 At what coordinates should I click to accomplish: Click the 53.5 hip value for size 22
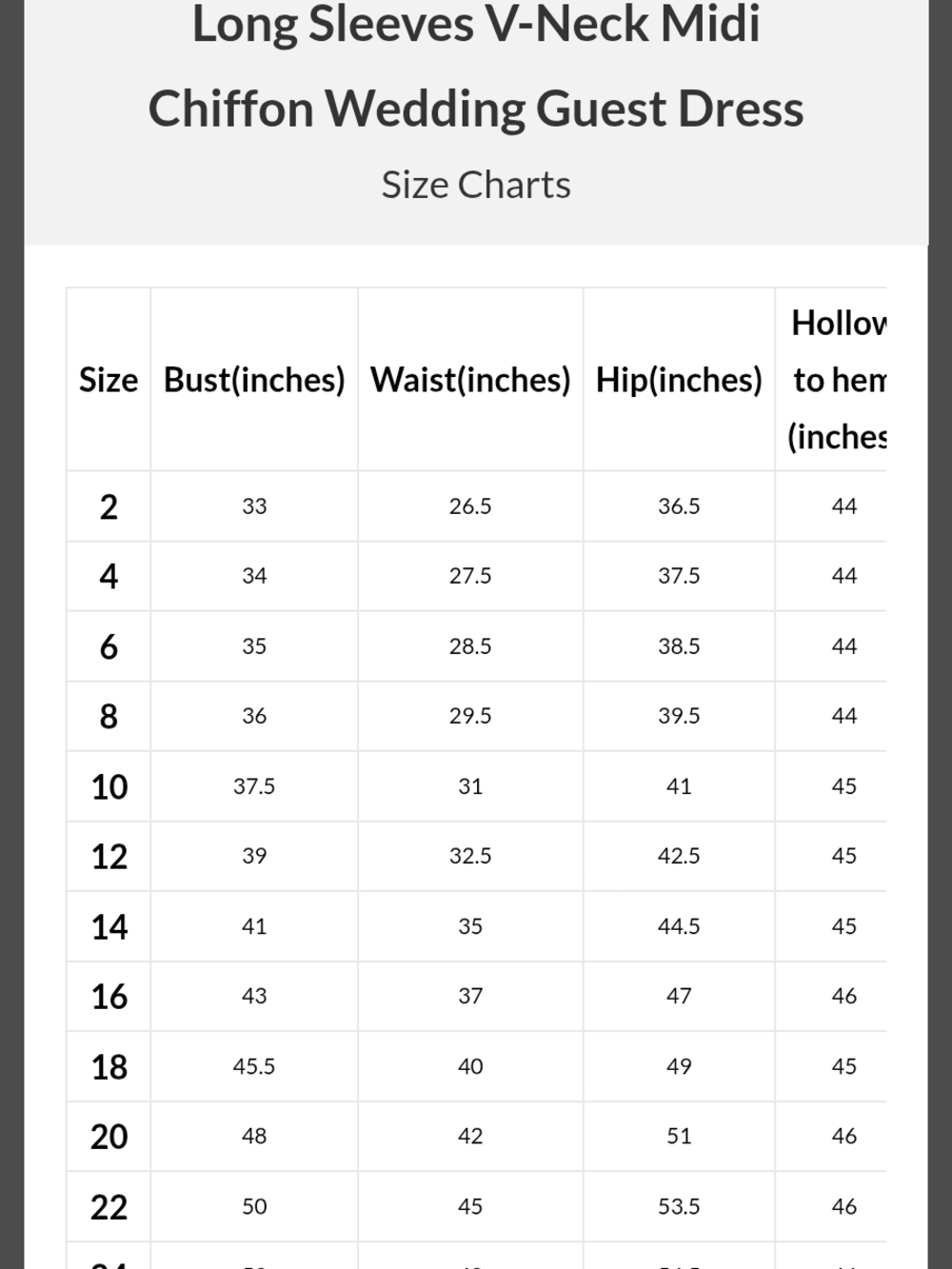click(679, 1206)
